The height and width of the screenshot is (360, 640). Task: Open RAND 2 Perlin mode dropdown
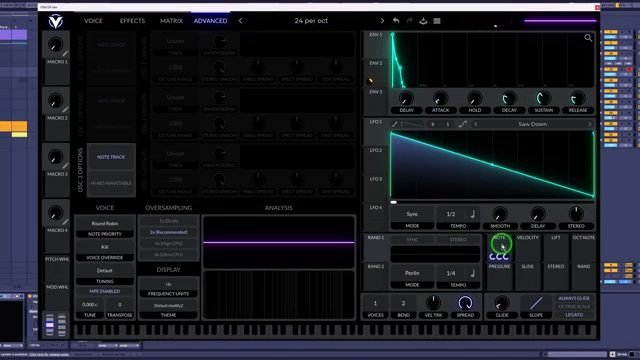[x=412, y=273]
